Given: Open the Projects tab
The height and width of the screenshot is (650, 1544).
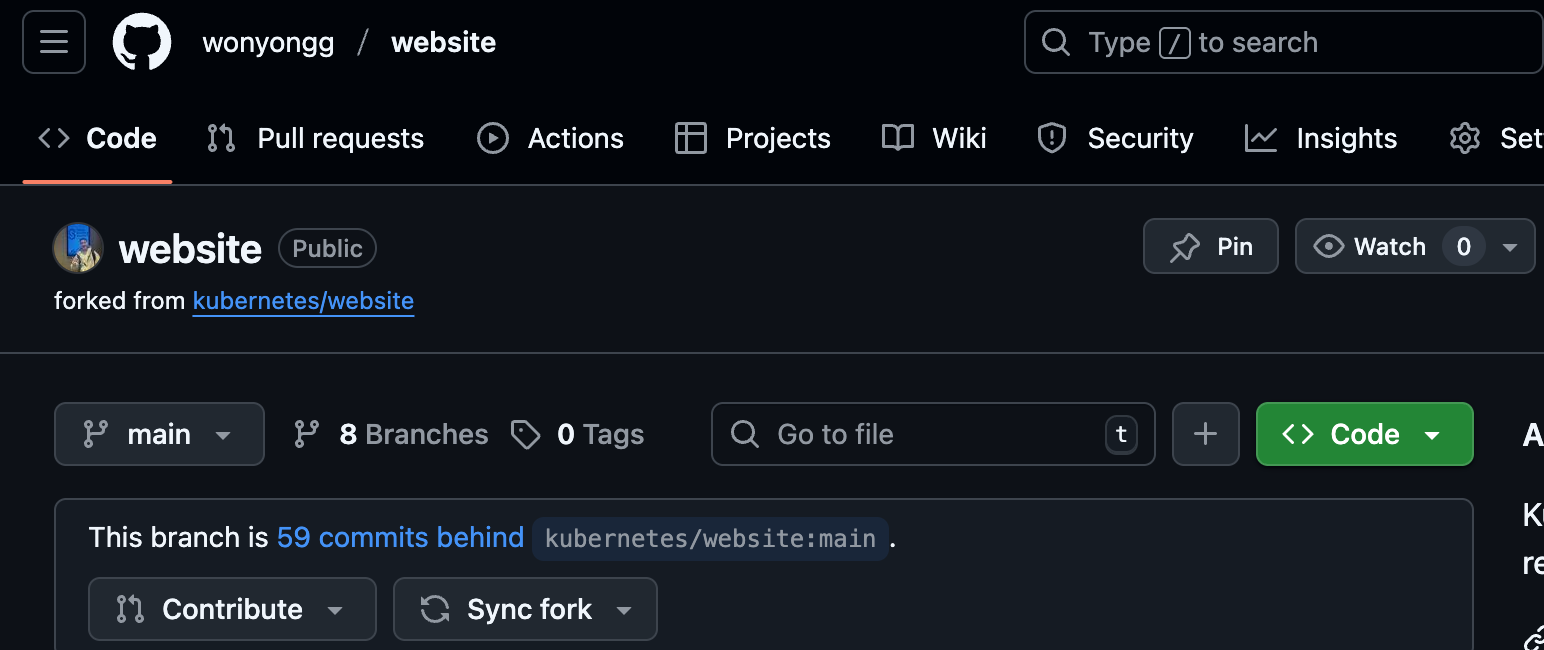Looking at the screenshot, I should tap(752, 138).
